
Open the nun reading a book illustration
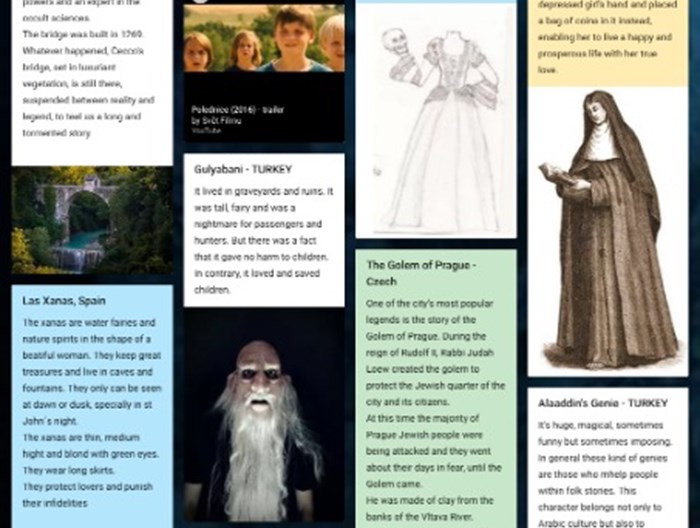(607, 230)
